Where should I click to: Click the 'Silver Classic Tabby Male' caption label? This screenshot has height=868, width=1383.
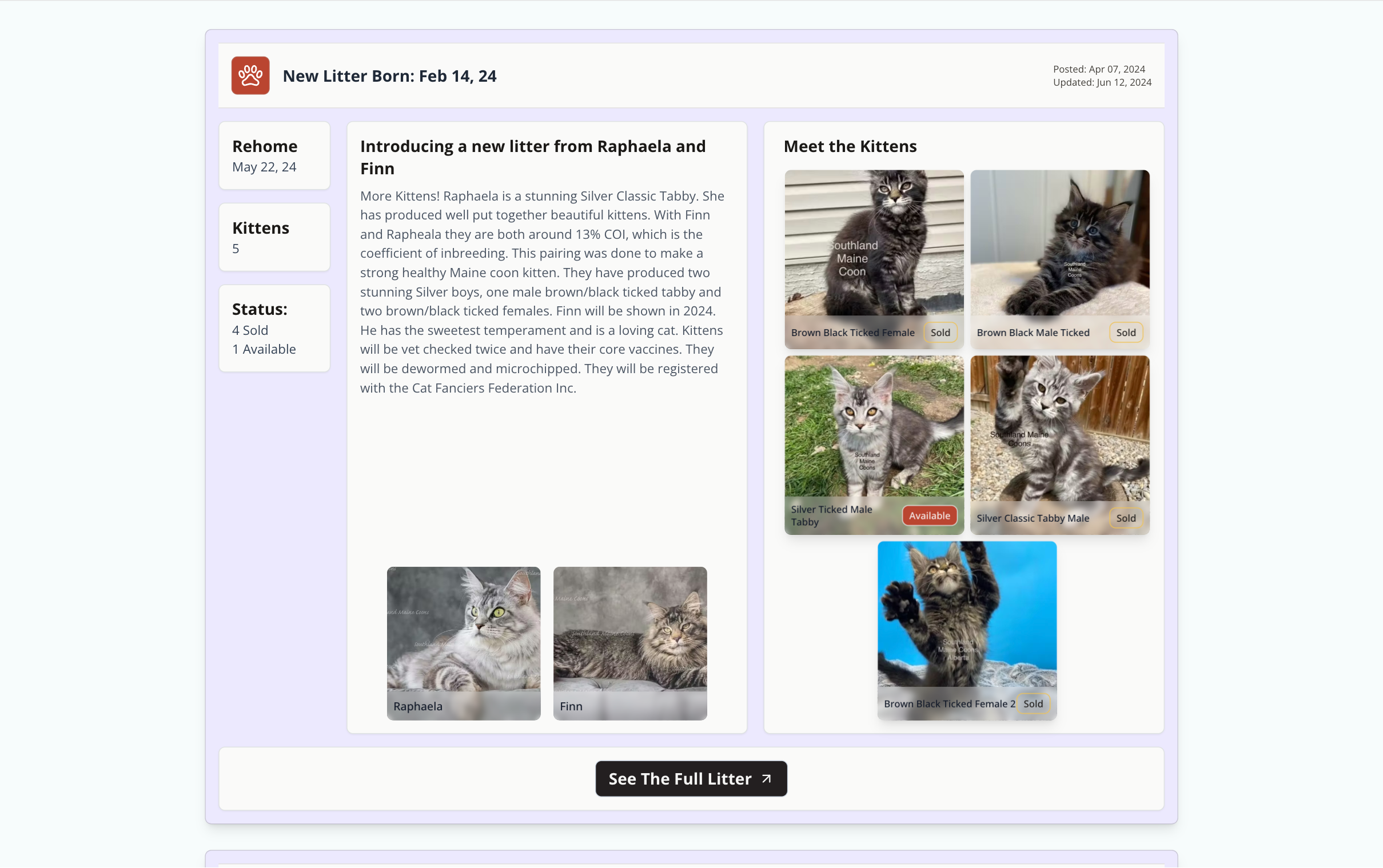[1033, 518]
